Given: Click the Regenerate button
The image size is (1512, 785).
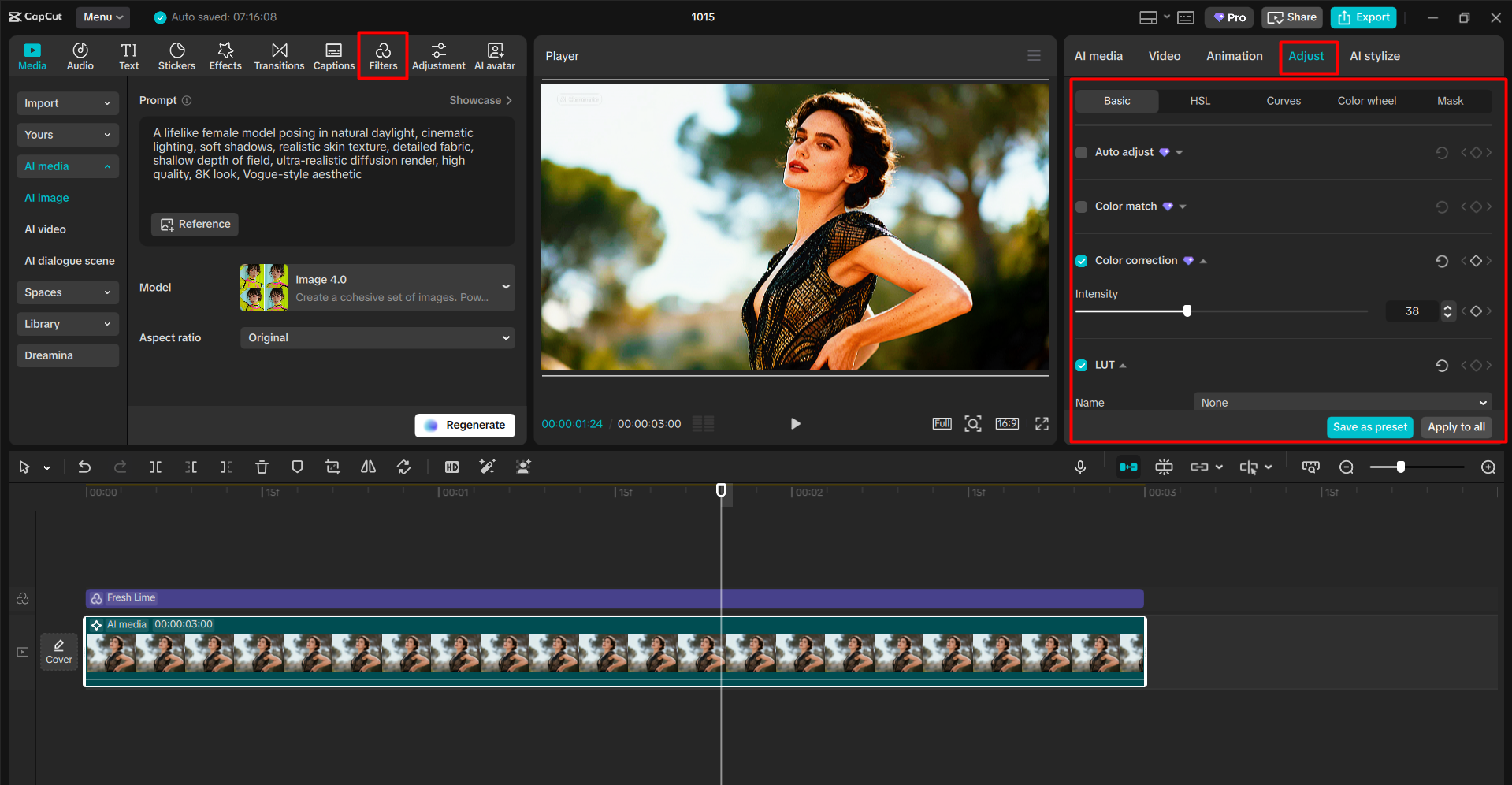Looking at the screenshot, I should [x=465, y=426].
